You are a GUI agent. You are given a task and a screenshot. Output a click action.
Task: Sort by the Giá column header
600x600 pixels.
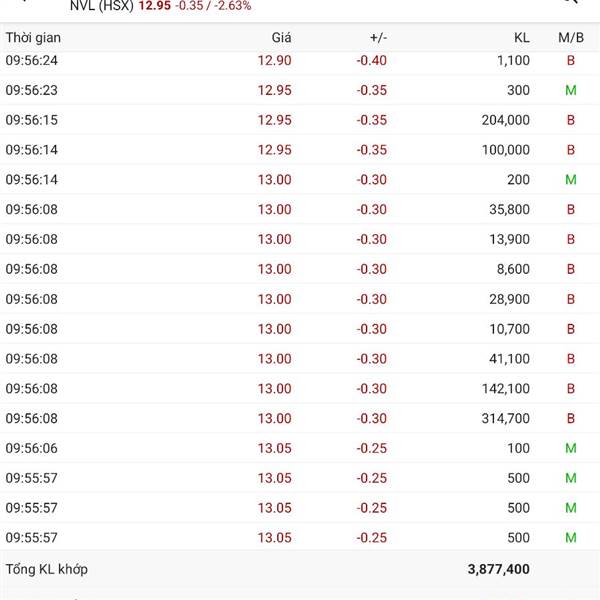coord(281,37)
